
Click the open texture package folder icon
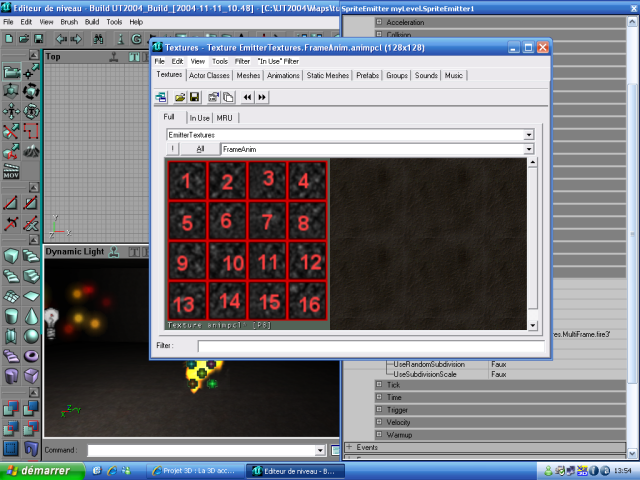[180, 97]
